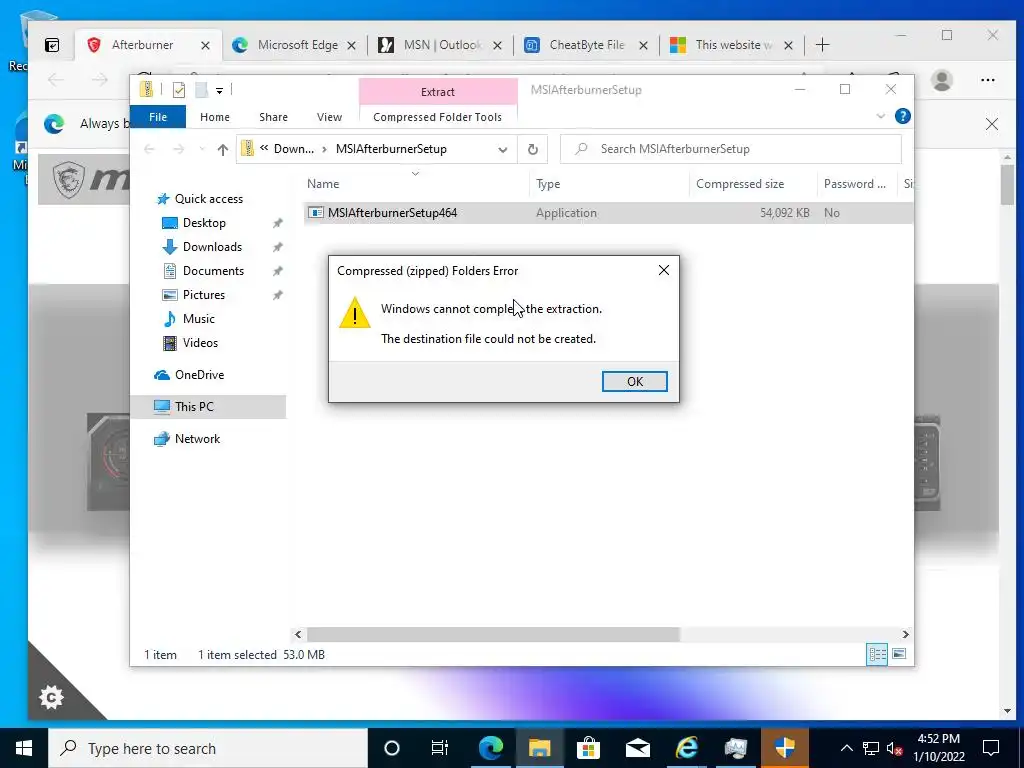Click the pin icon next to Pictures

tap(278, 295)
